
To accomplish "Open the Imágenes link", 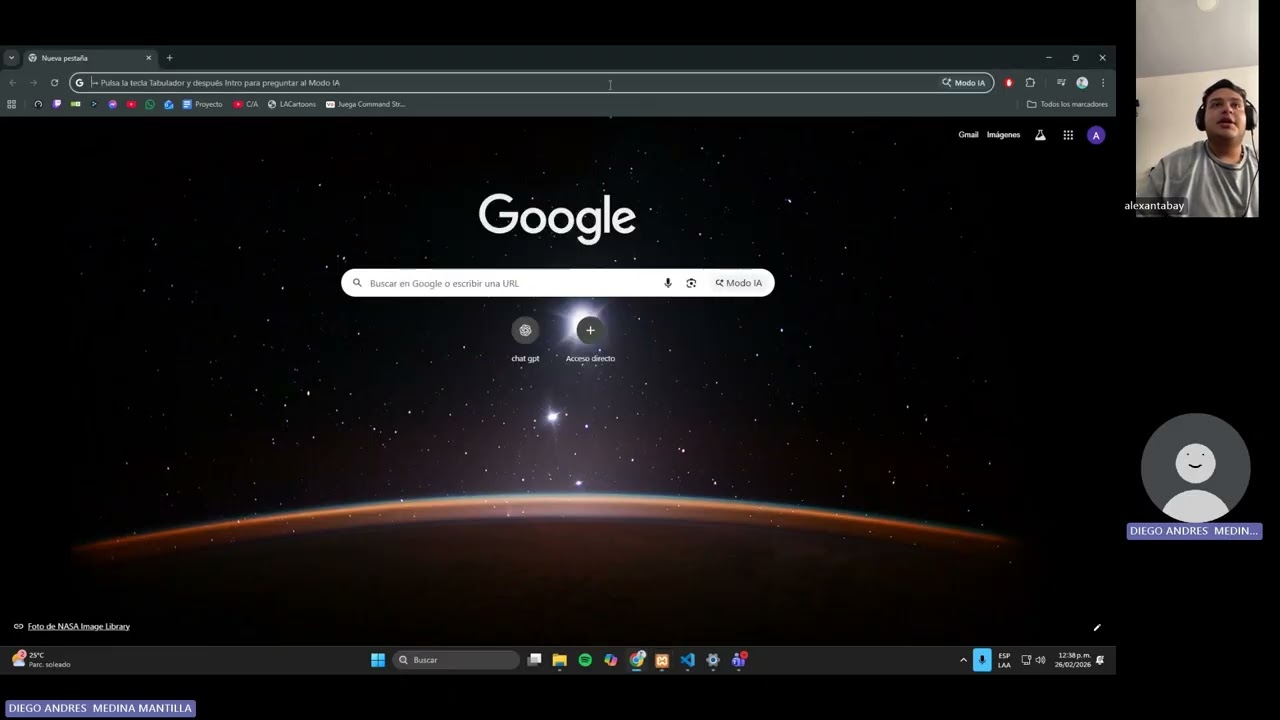I will 1003,135.
